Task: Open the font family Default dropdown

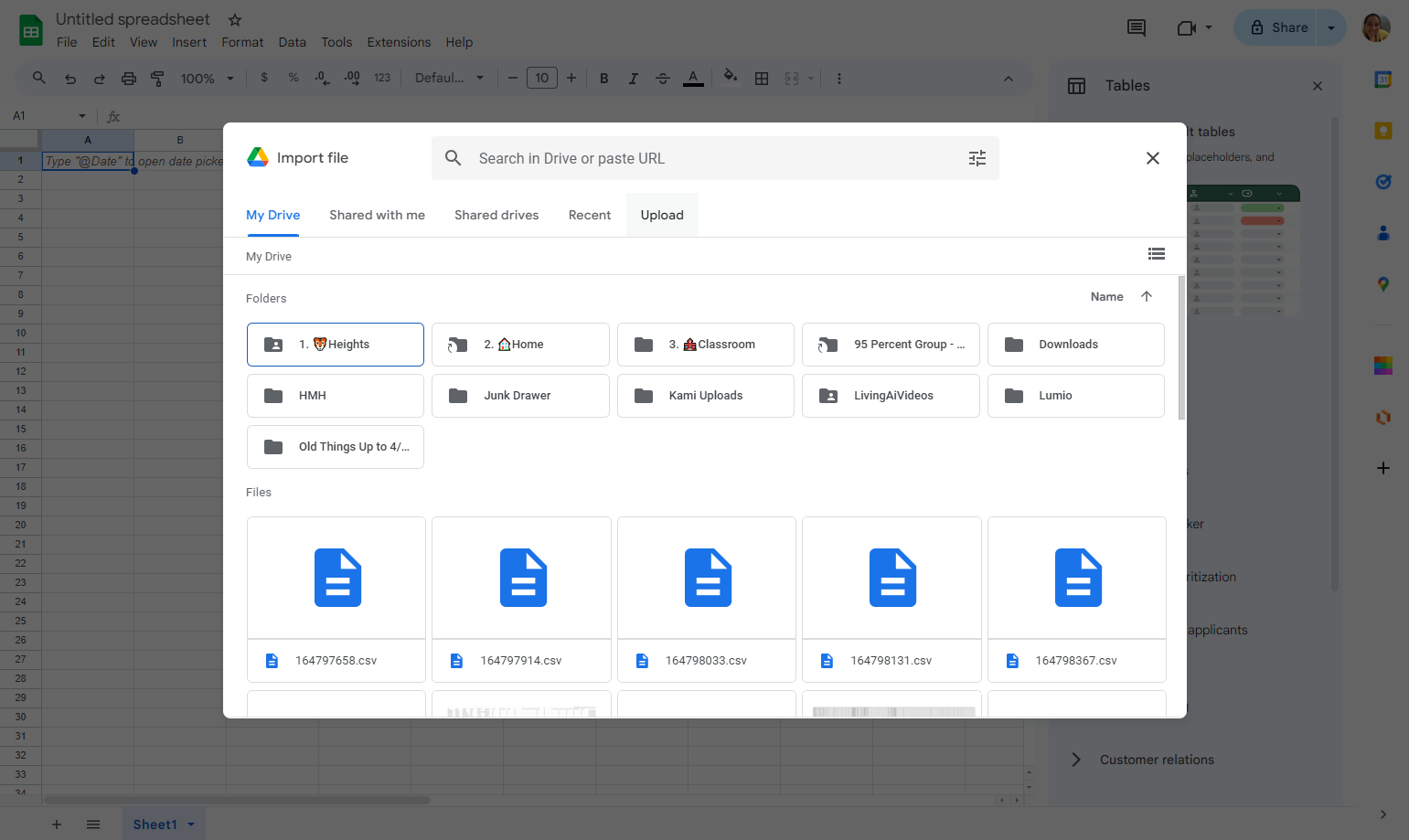Action: click(x=449, y=79)
